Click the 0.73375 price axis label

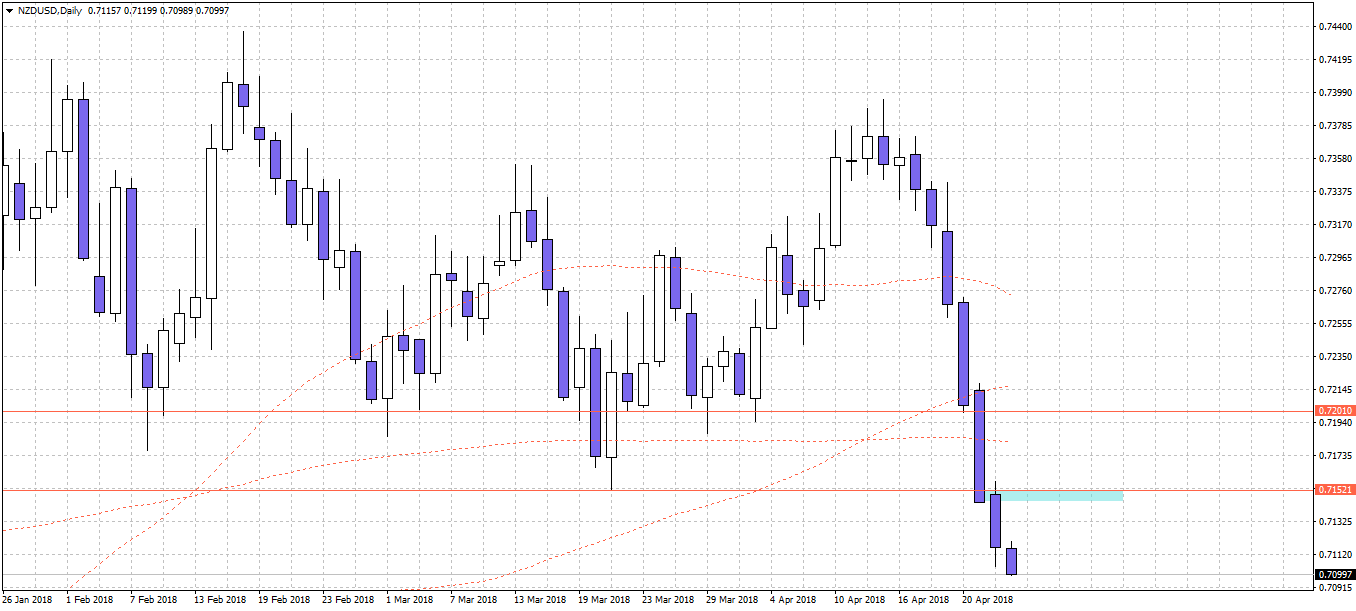(x=1336, y=191)
